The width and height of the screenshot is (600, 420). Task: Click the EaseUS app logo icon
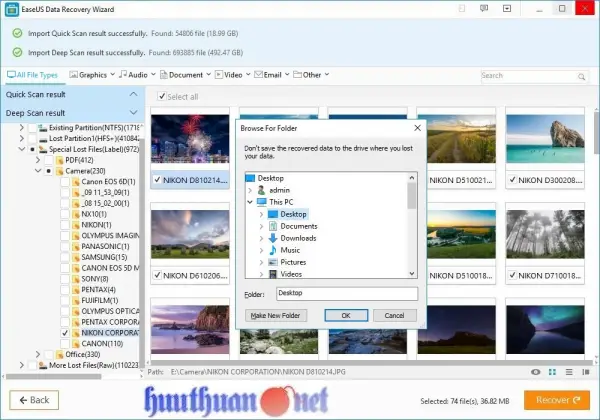coord(11,9)
